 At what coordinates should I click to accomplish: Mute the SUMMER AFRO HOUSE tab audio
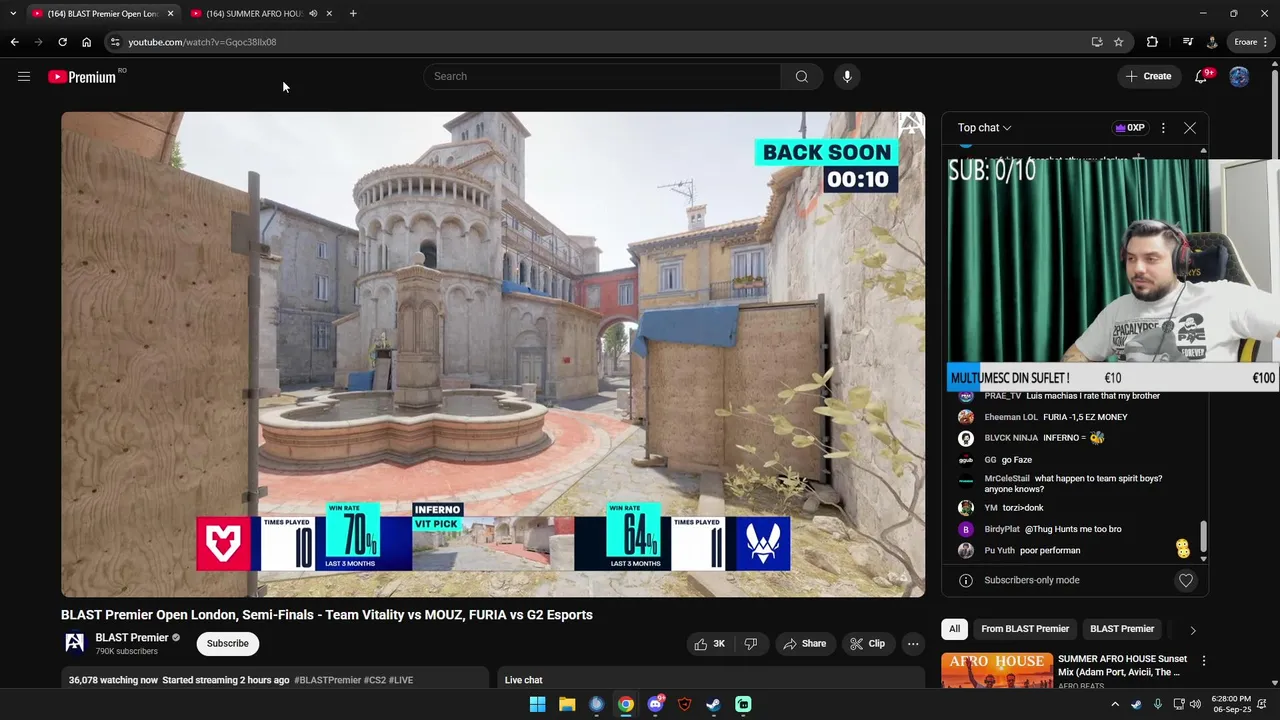(313, 14)
